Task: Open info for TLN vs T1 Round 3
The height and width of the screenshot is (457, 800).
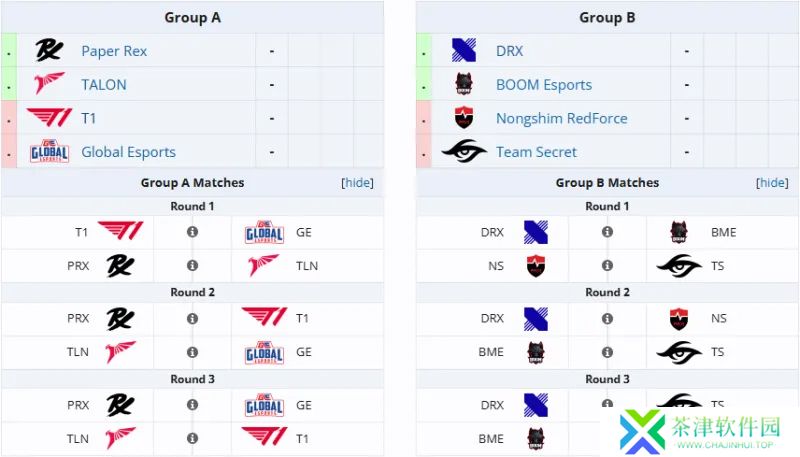Action: pyautogui.click(x=192, y=438)
